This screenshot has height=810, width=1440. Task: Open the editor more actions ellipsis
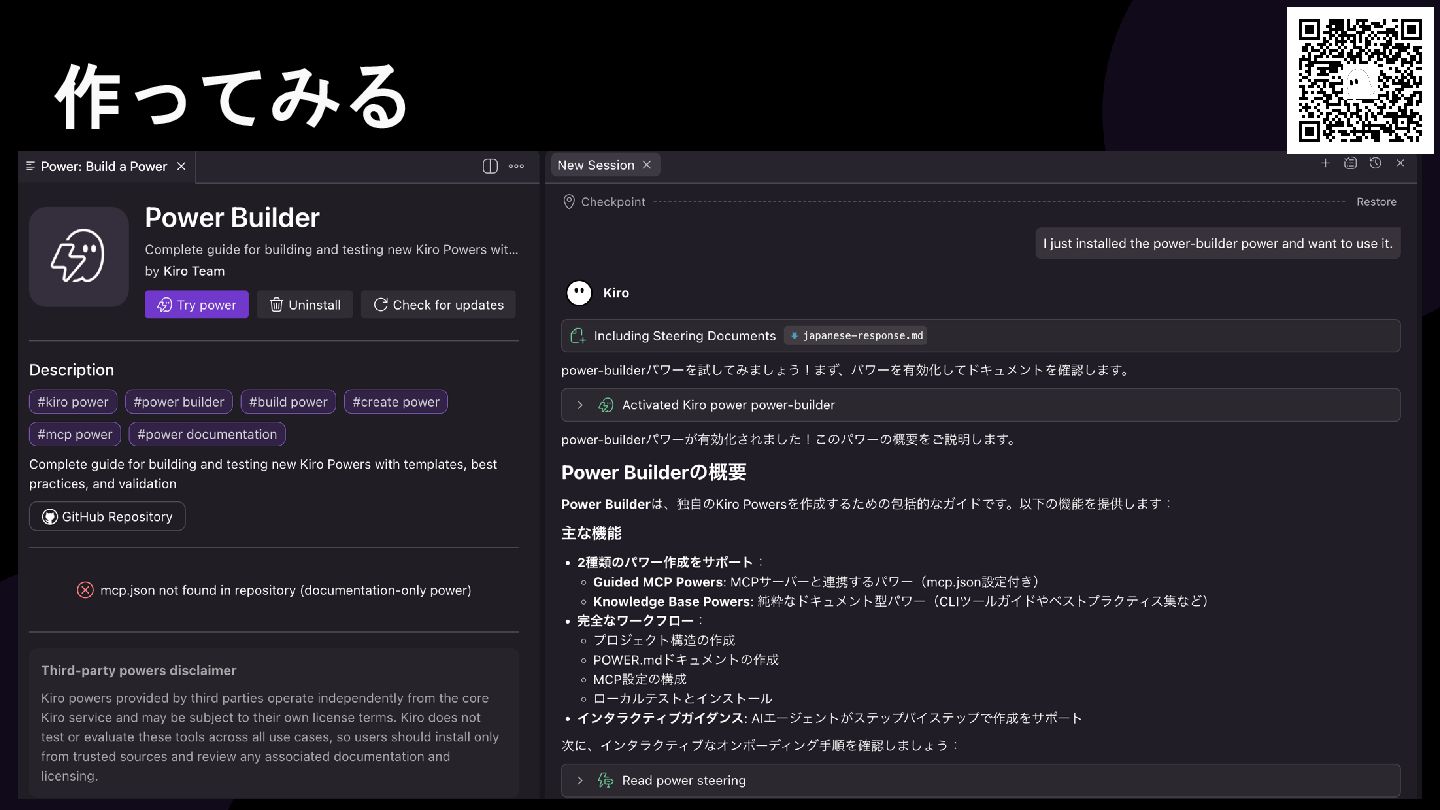pyautogui.click(x=517, y=166)
